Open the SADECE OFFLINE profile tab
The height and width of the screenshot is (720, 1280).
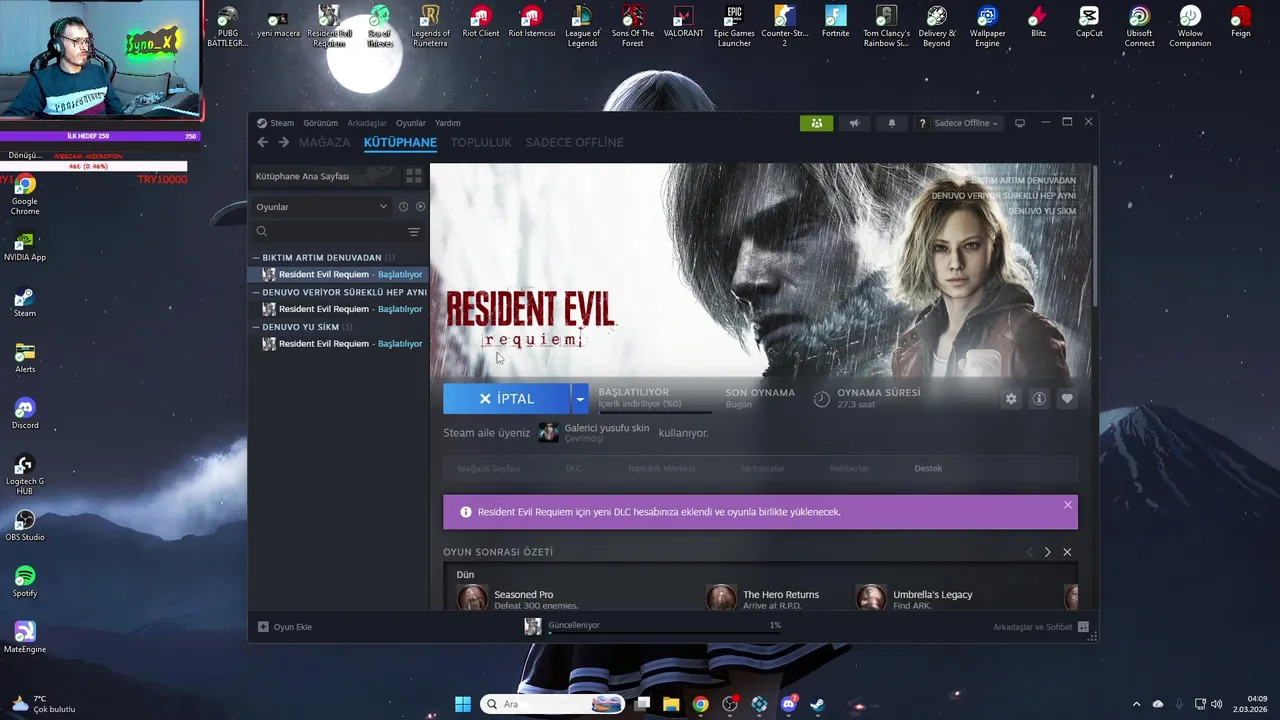[x=574, y=142]
